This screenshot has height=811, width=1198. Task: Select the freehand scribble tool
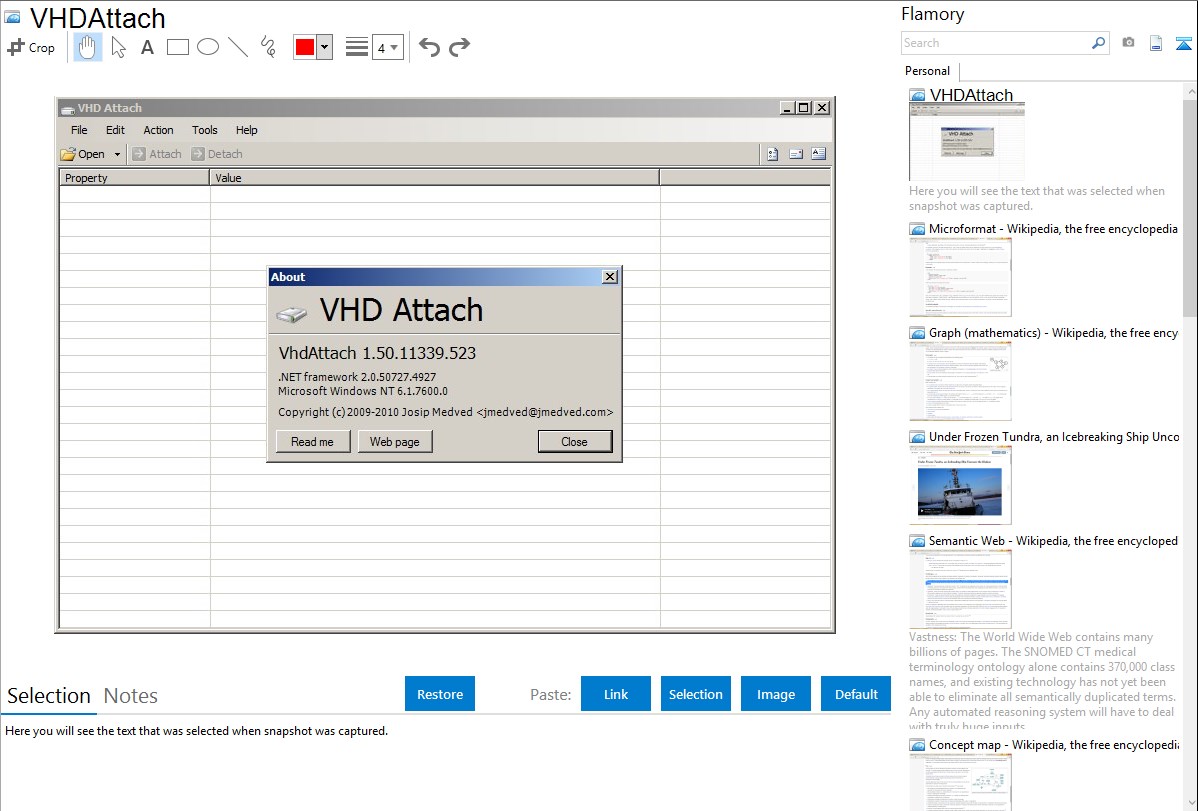pyautogui.click(x=268, y=47)
